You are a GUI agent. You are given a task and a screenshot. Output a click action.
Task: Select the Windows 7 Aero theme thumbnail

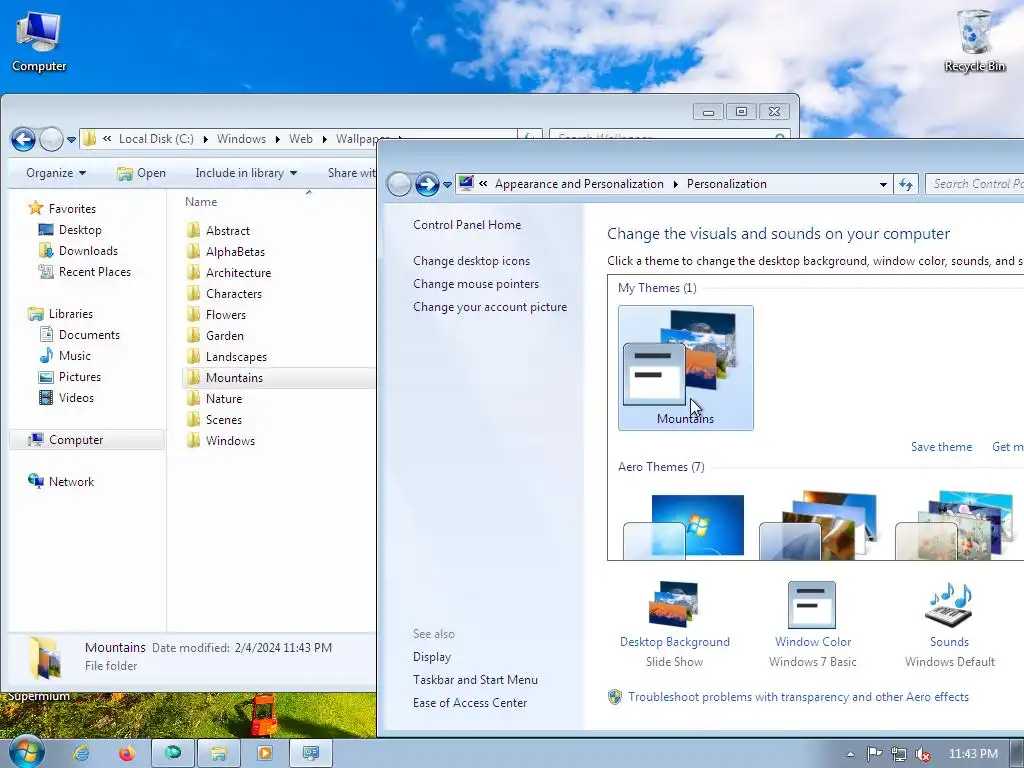(x=684, y=526)
